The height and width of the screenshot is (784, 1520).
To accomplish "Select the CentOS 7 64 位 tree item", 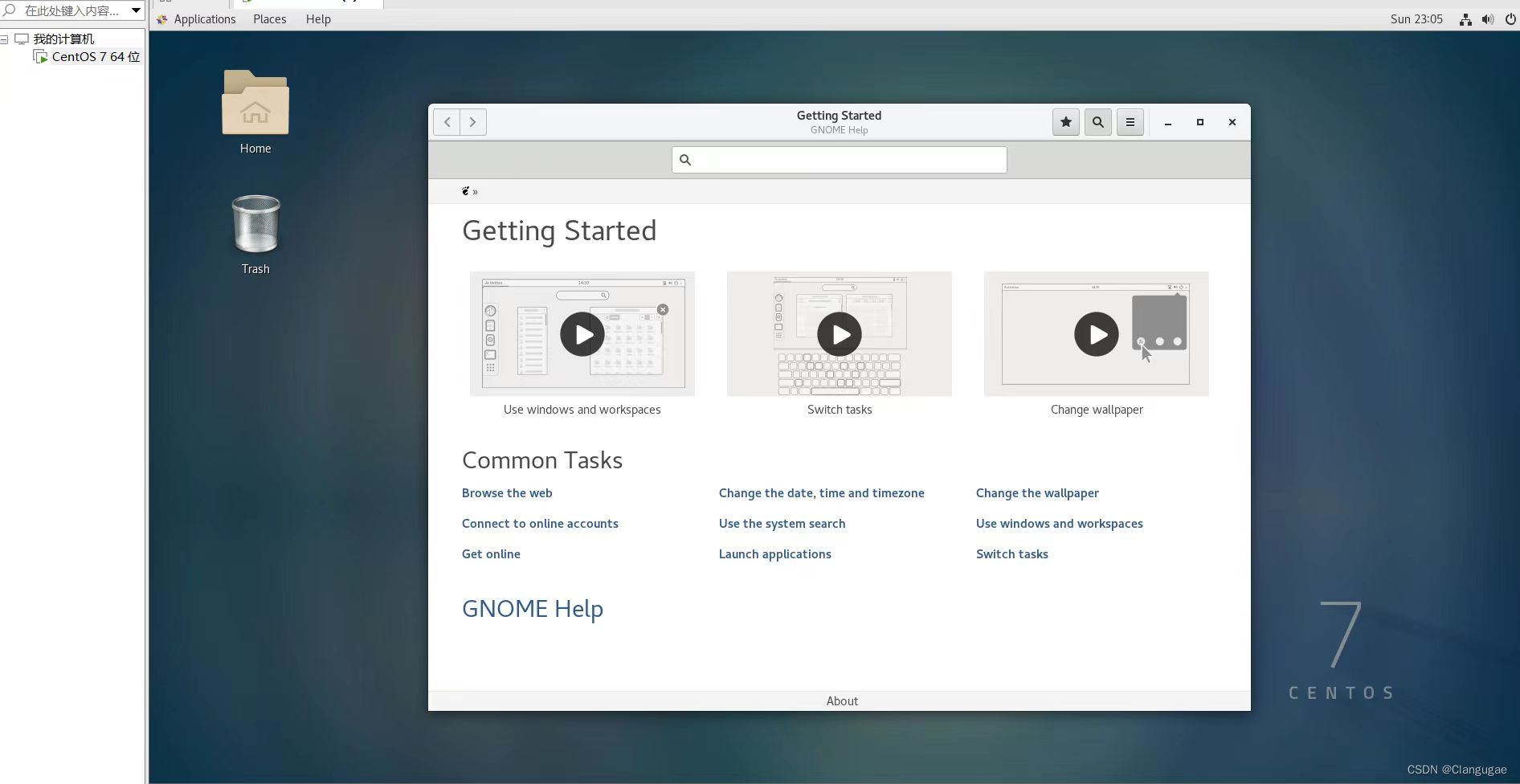I will [x=96, y=56].
